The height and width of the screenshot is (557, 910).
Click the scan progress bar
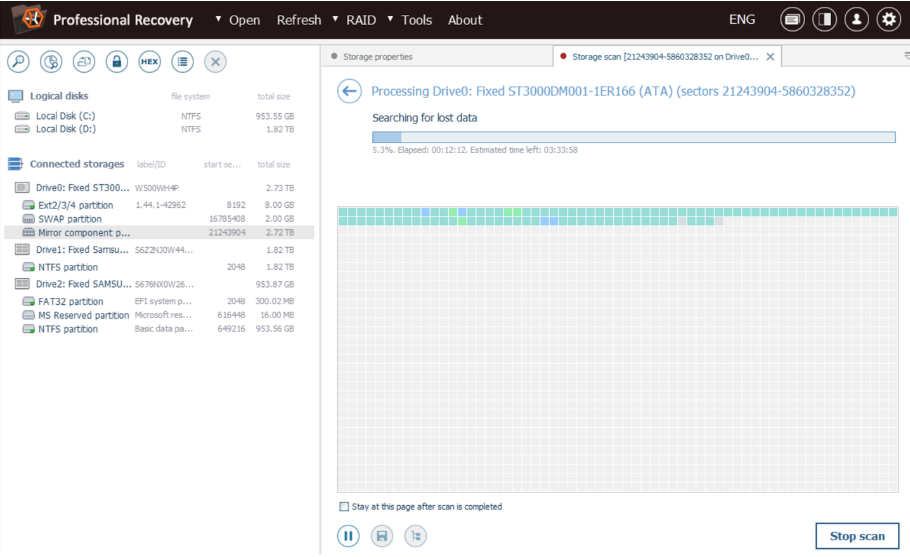pyautogui.click(x=633, y=137)
